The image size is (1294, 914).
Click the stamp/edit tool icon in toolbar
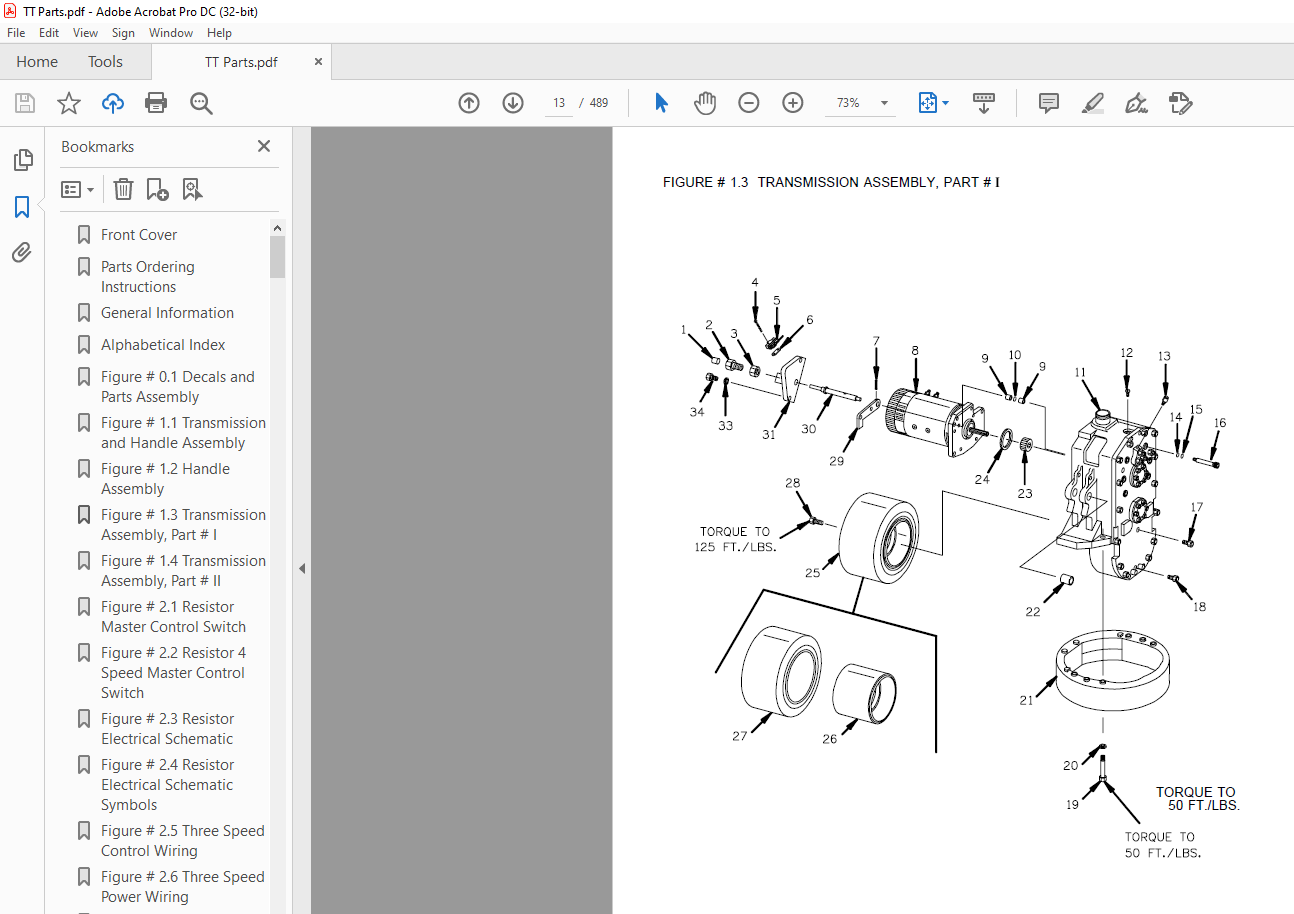click(1181, 103)
